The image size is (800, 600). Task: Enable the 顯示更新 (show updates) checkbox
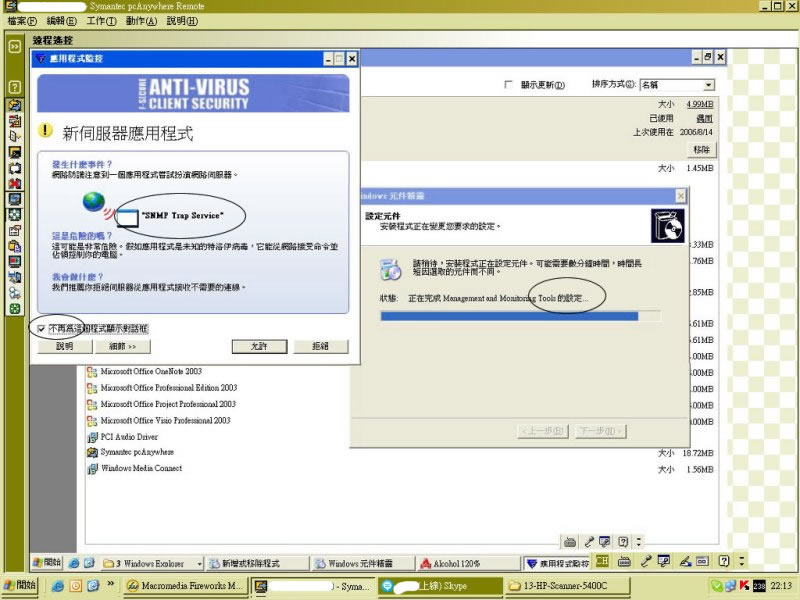click(509, 85)
